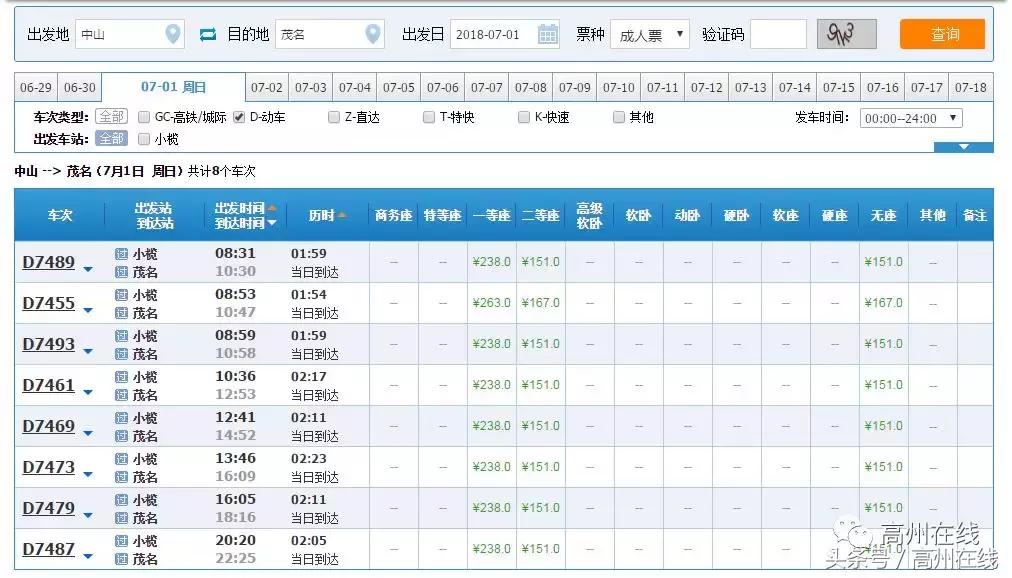Screen dimensions: 1012x578
Task: Click the arrival station icon in D7455 row
Action: [x=121, y=313]
